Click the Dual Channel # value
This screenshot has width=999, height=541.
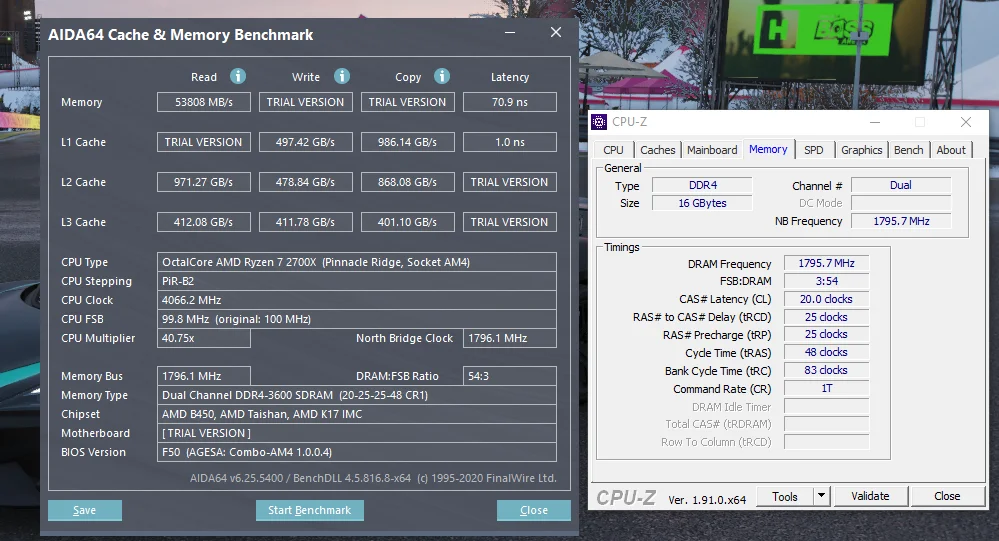[x=901, y=185]
